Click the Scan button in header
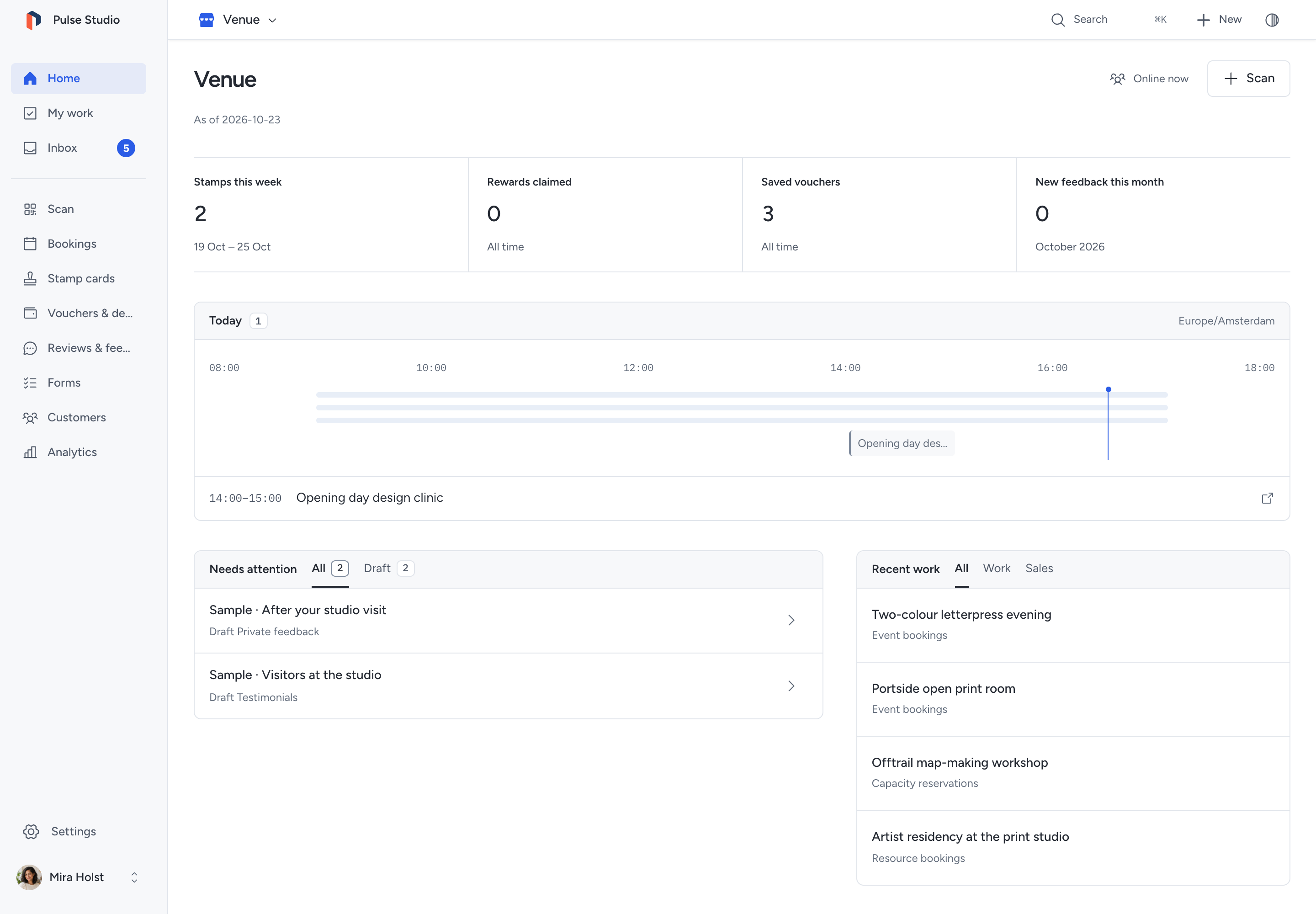Viewport: 1316px width, 914px height. point(1248,79)
